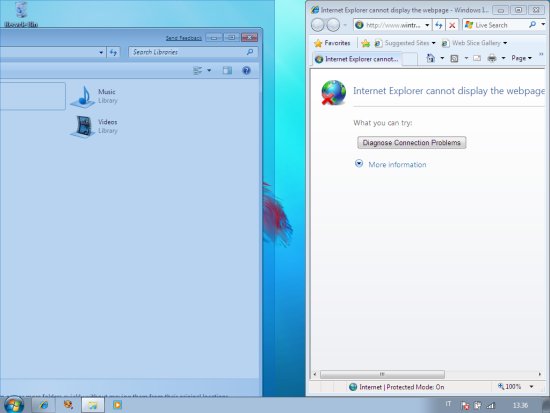Click the Paint palette taskbar icon
This screenshot has height=413, width=550.
(68, 405)
